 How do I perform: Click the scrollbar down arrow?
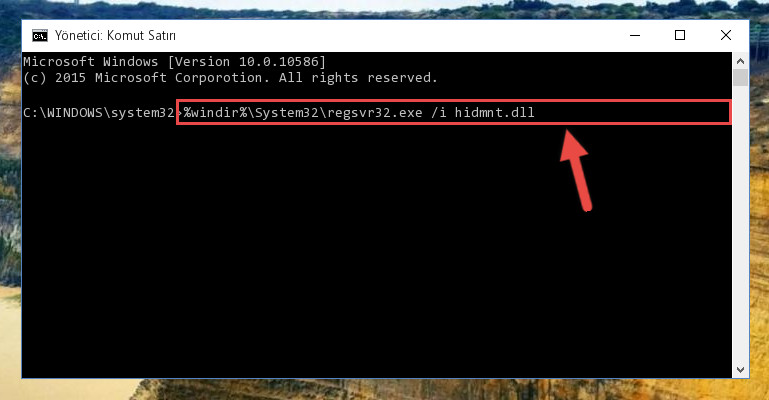coord(741,370)
